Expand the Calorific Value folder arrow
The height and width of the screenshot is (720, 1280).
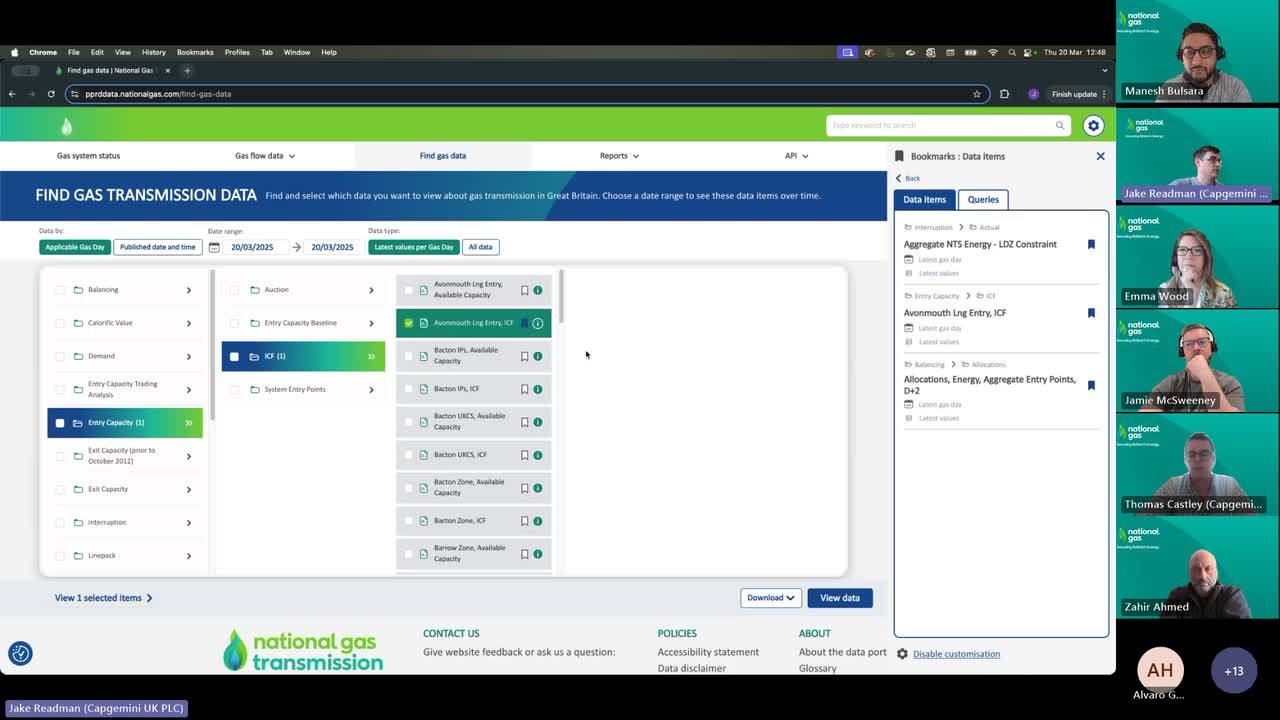click(x=188, y=323)
